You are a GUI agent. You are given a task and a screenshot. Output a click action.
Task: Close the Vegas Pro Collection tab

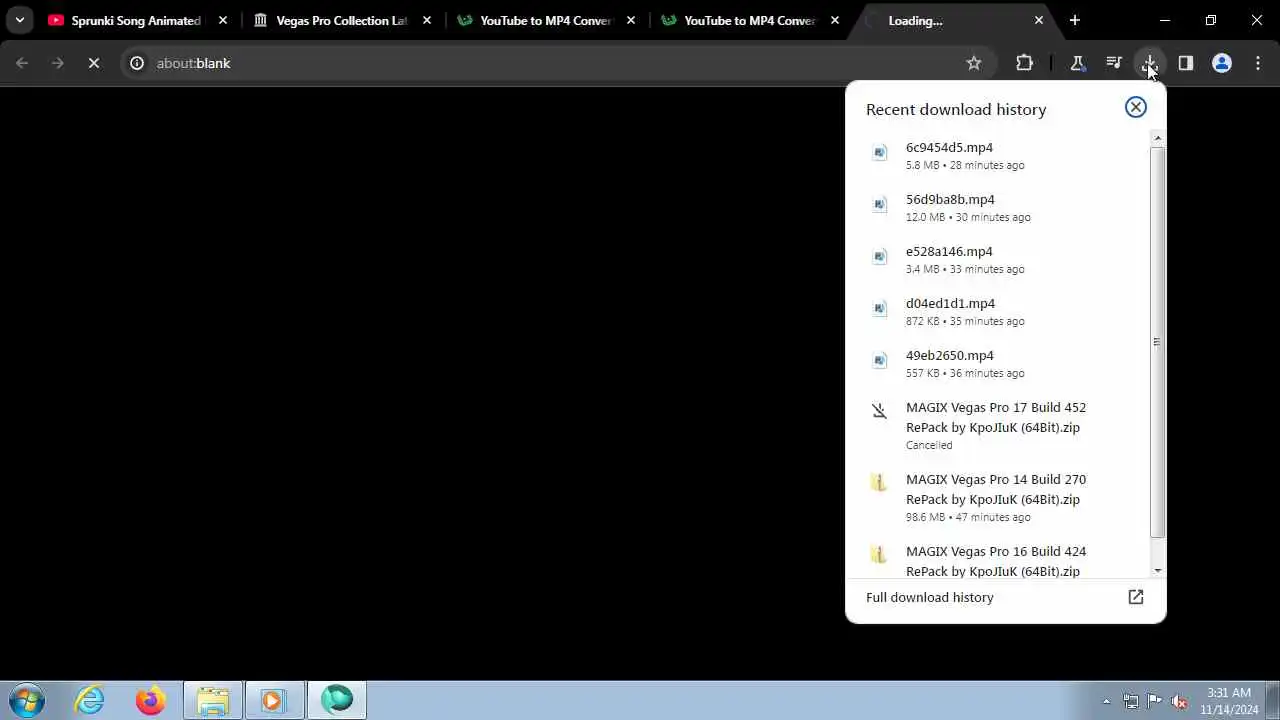pos(427,20)
